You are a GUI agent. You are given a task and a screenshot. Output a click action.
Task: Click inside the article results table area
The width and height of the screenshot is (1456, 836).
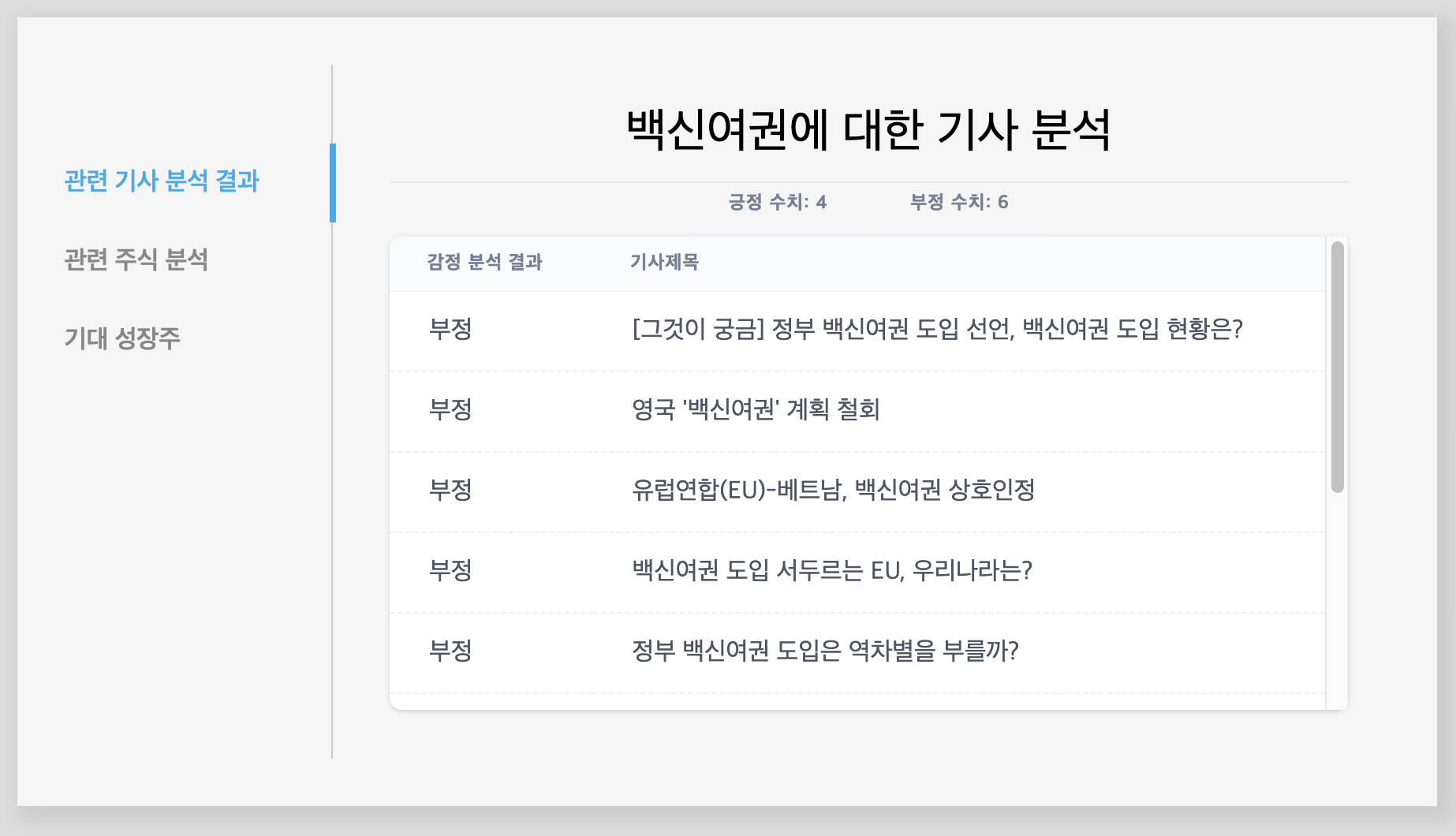[868, 473]
